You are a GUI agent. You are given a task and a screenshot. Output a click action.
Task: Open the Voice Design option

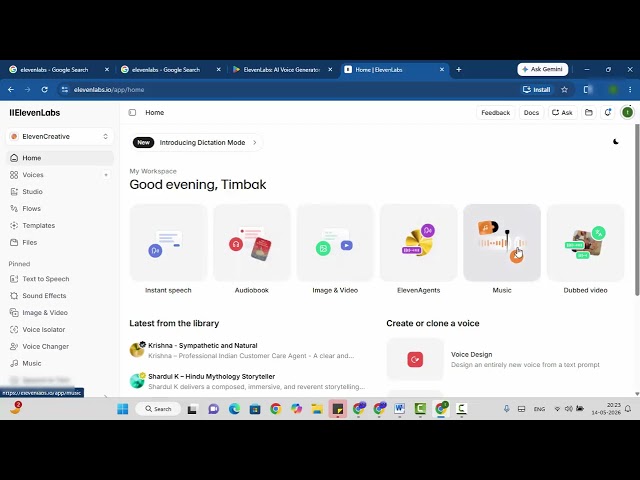click(x=505, y=359)
